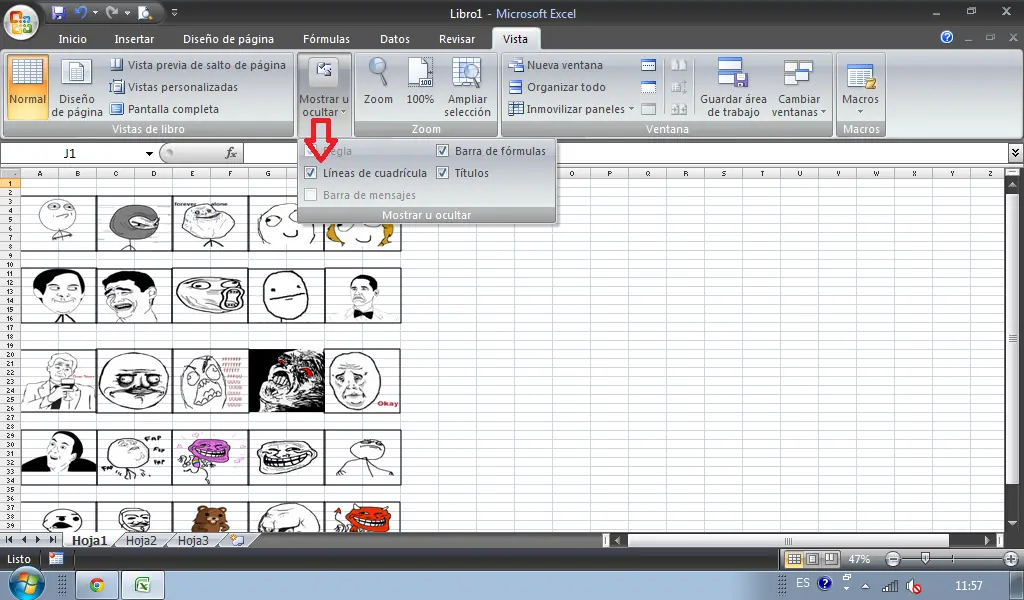Click the Ocultar hide window icon

[x=648, y=87]
